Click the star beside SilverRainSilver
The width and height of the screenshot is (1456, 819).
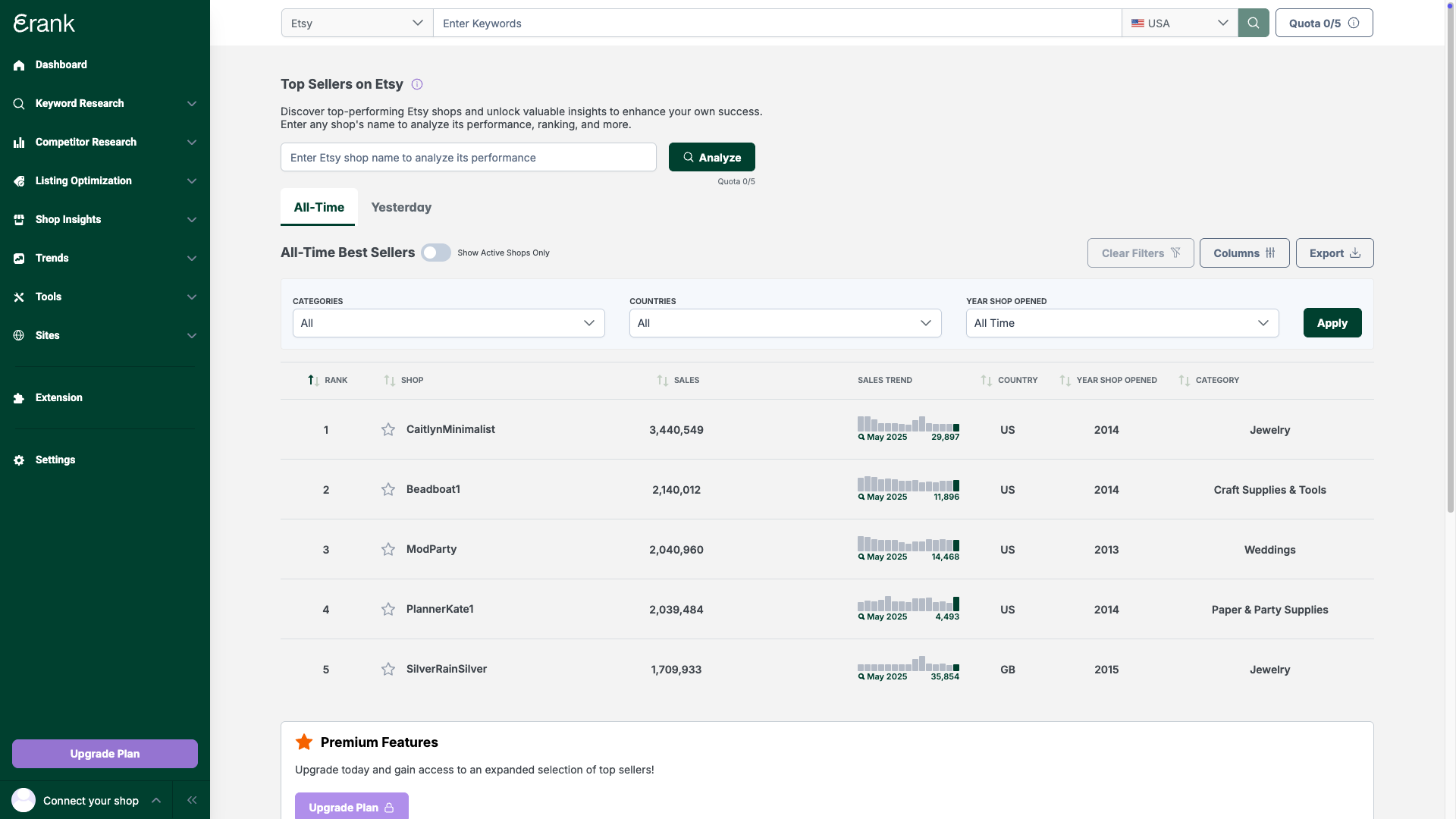[388, 670]
